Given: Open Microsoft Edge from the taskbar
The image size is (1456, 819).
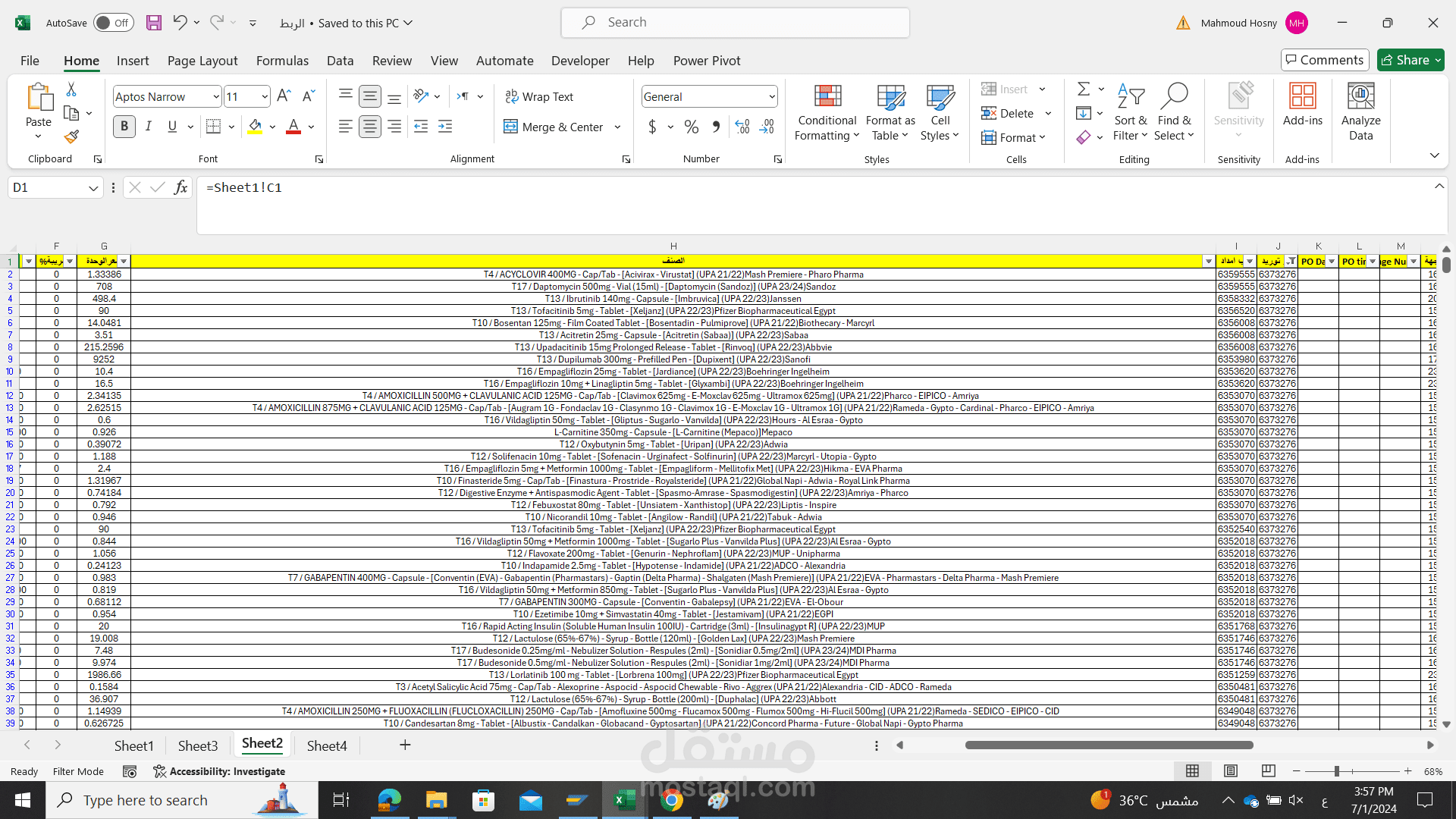Looking at the screenshot, I should click(x=389, y=800).
